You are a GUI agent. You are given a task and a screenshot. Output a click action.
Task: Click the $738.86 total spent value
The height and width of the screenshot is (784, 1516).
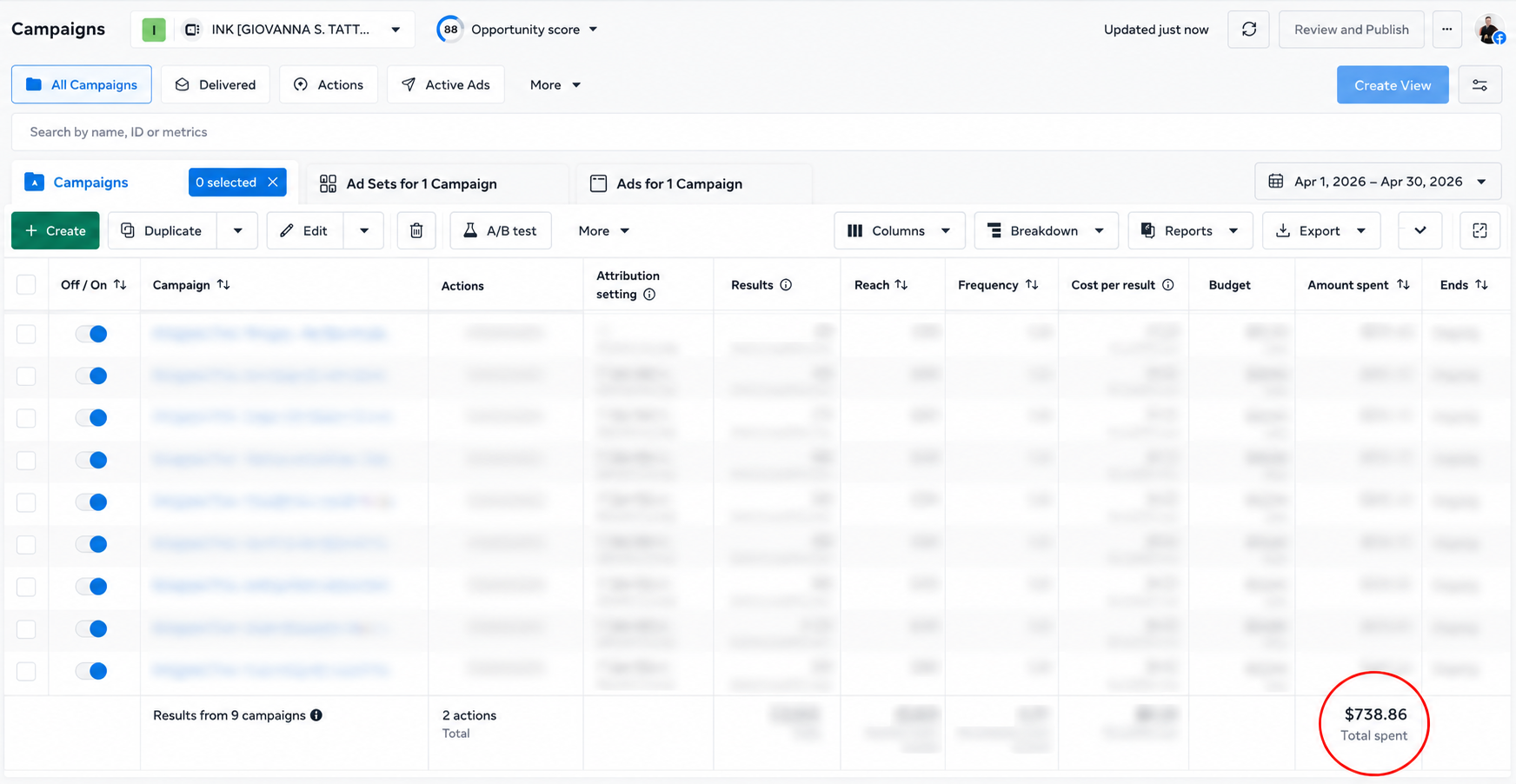click(x=1375, y=714)
